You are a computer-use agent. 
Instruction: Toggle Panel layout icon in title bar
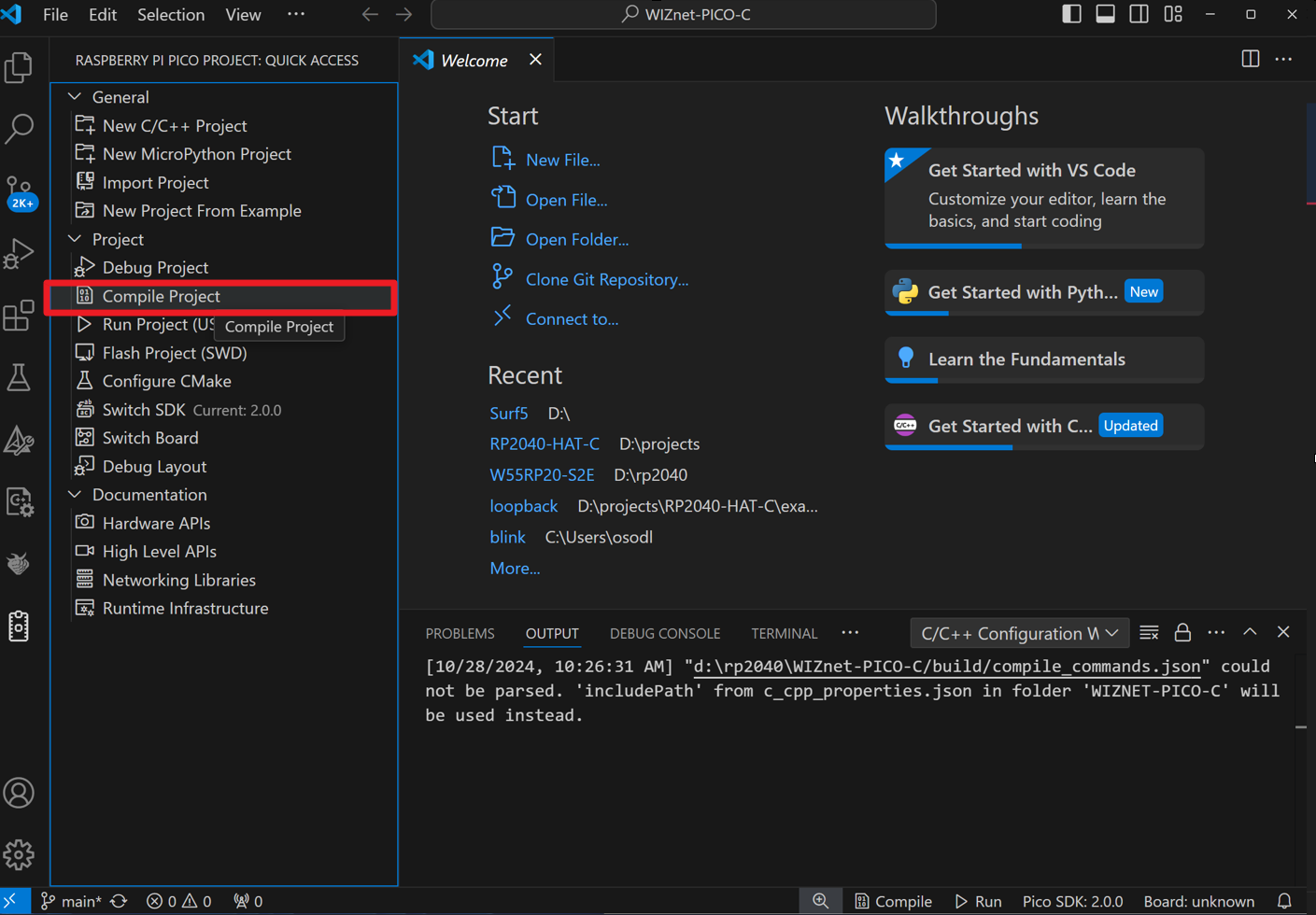pyautogui.click(x=1106, y=14)
